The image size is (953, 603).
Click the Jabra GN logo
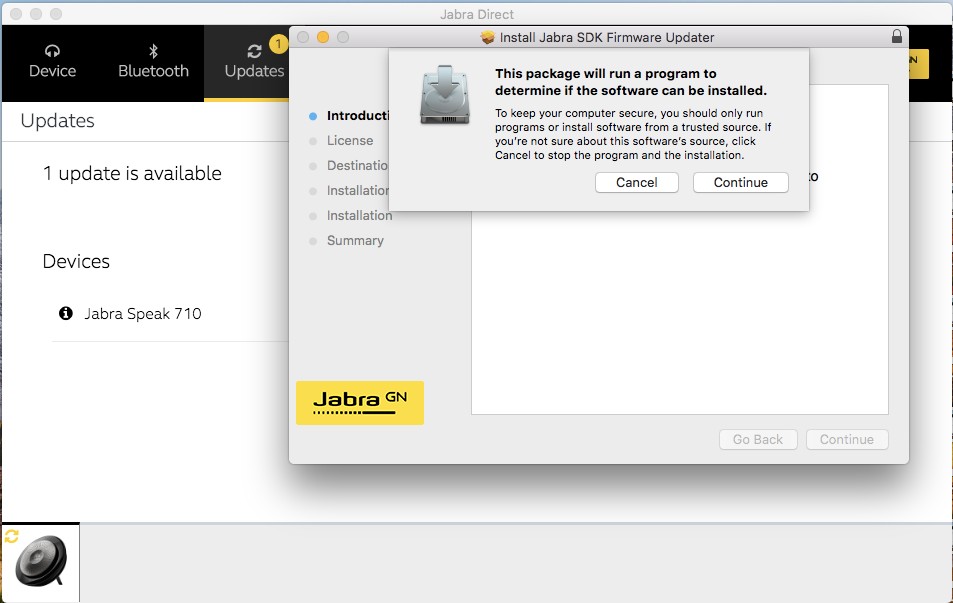pyautogui.click(x=360, y=403)
